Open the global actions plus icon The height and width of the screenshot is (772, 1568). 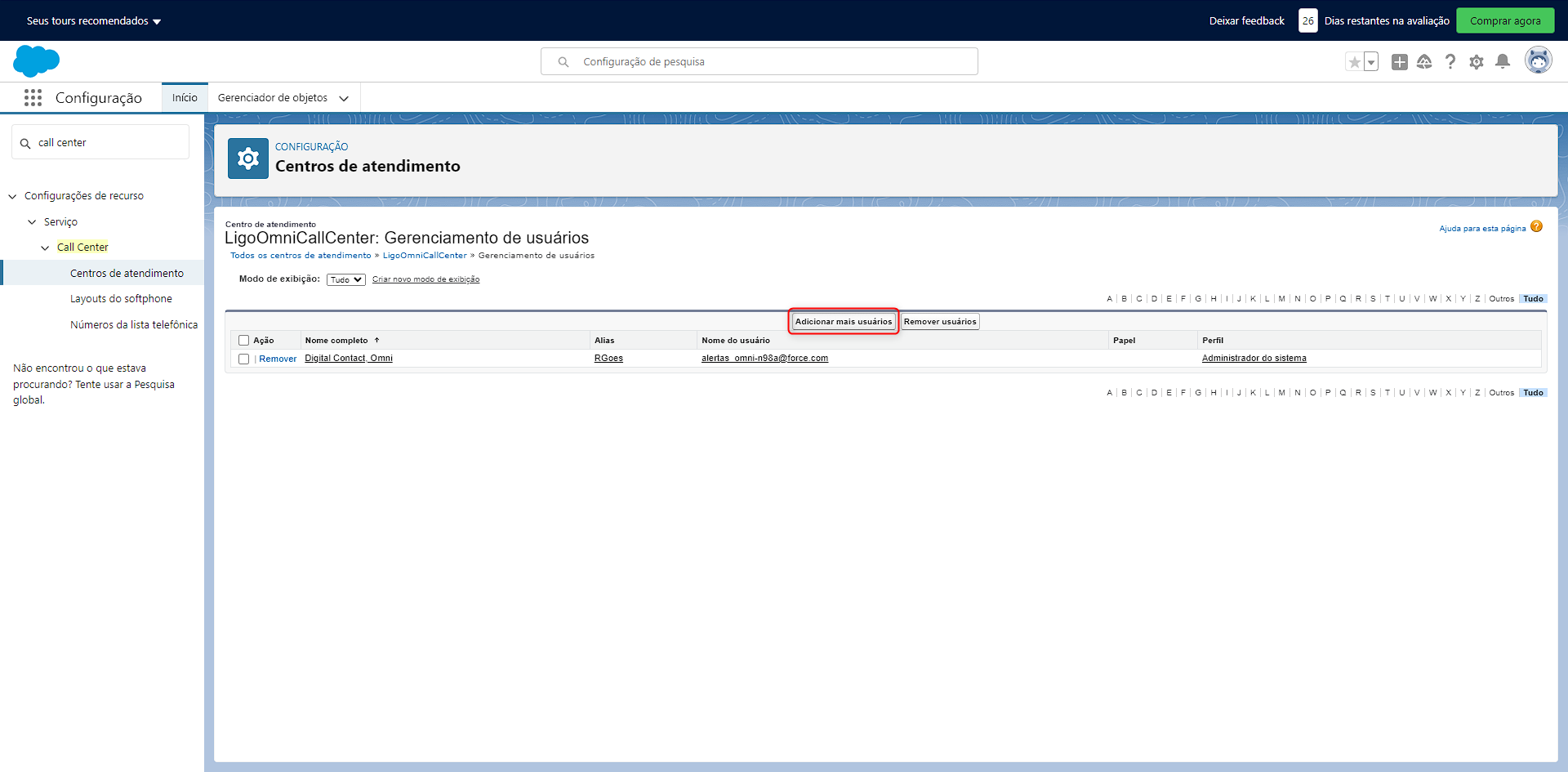click(1400, 62)
